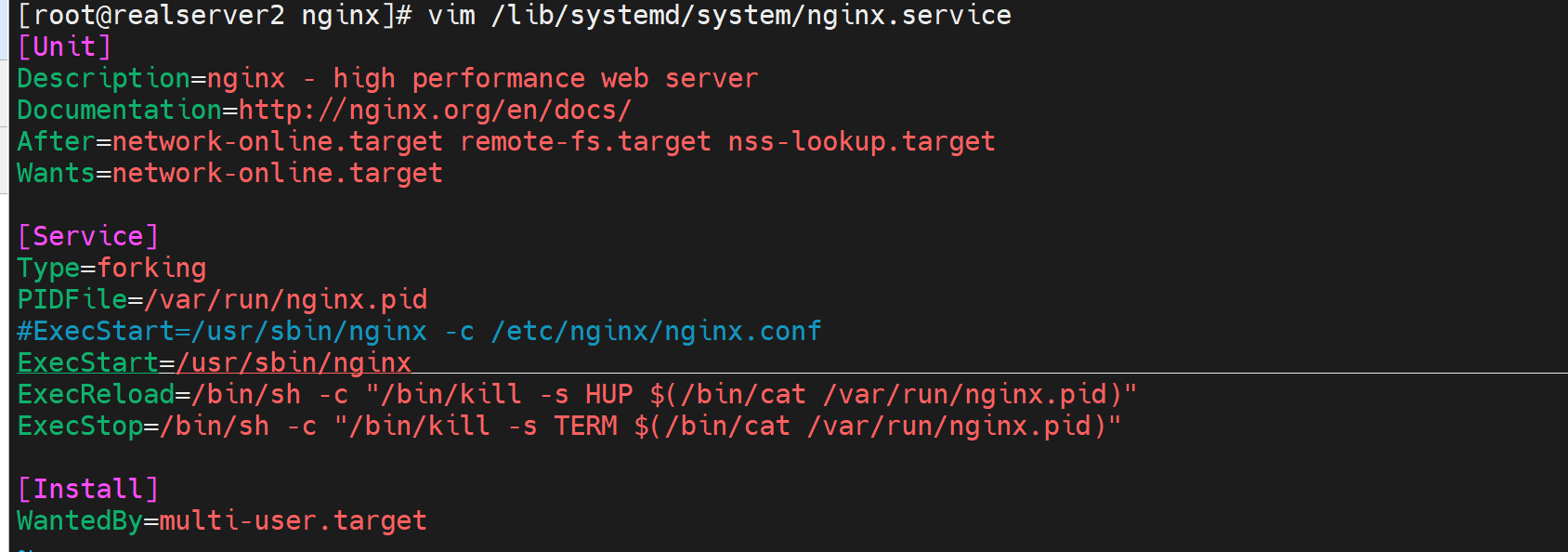Click the ExecStop key name

click(80, 426)
